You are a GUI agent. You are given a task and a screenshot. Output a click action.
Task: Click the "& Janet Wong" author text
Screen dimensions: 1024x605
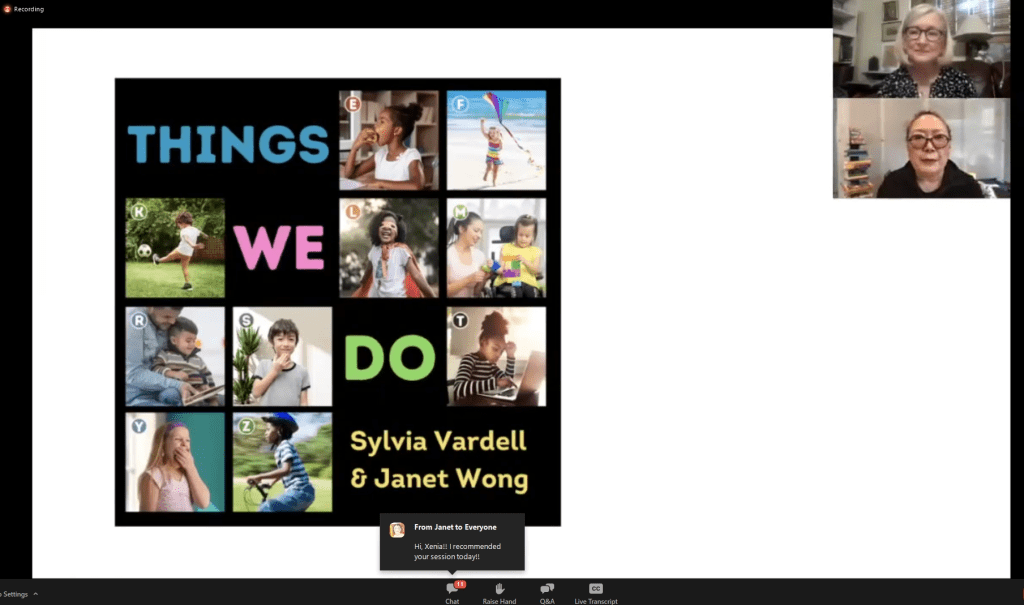pyautogui.click(x=439, y=478)
